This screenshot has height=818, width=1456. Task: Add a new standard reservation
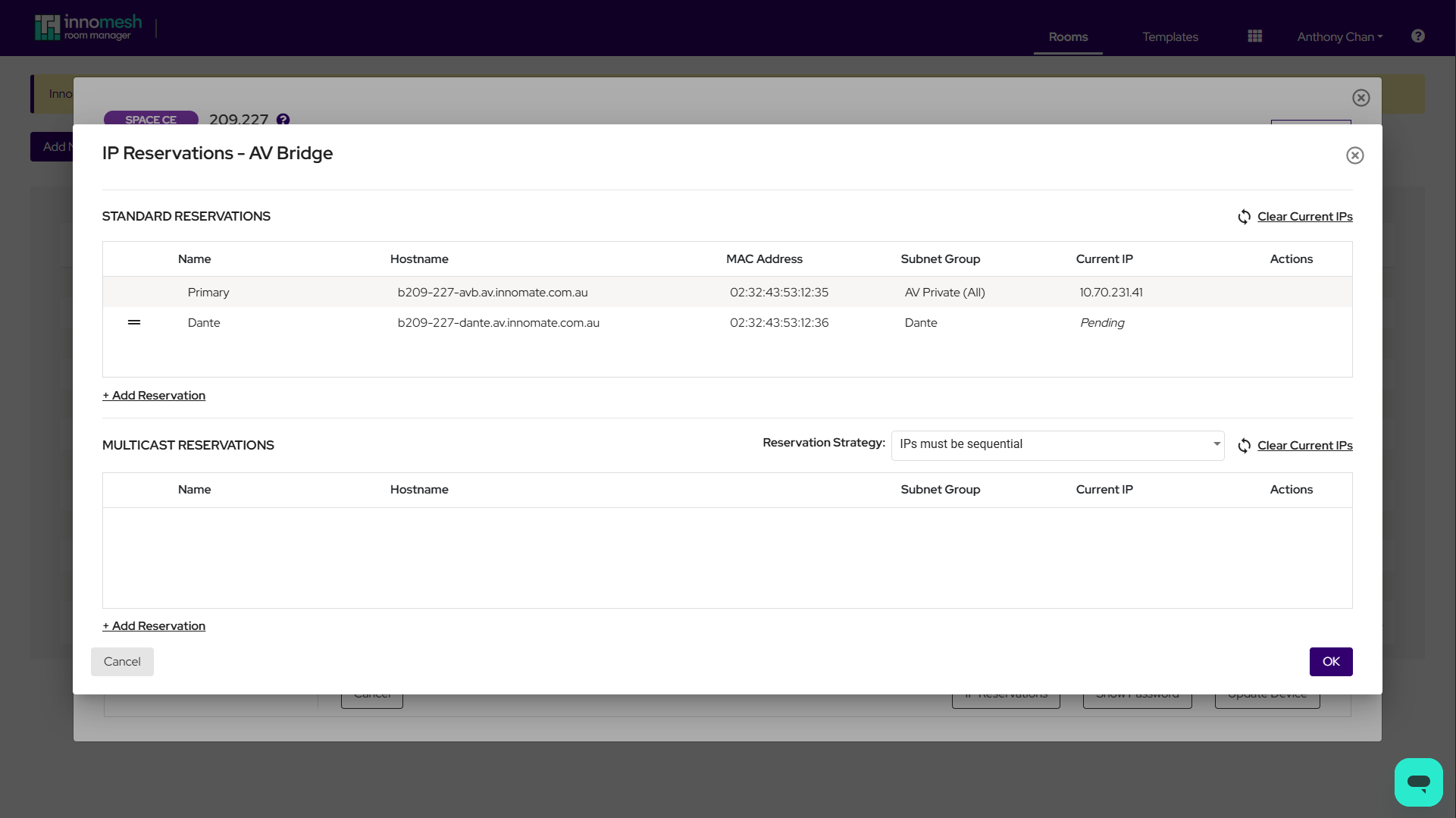[153, 395]
